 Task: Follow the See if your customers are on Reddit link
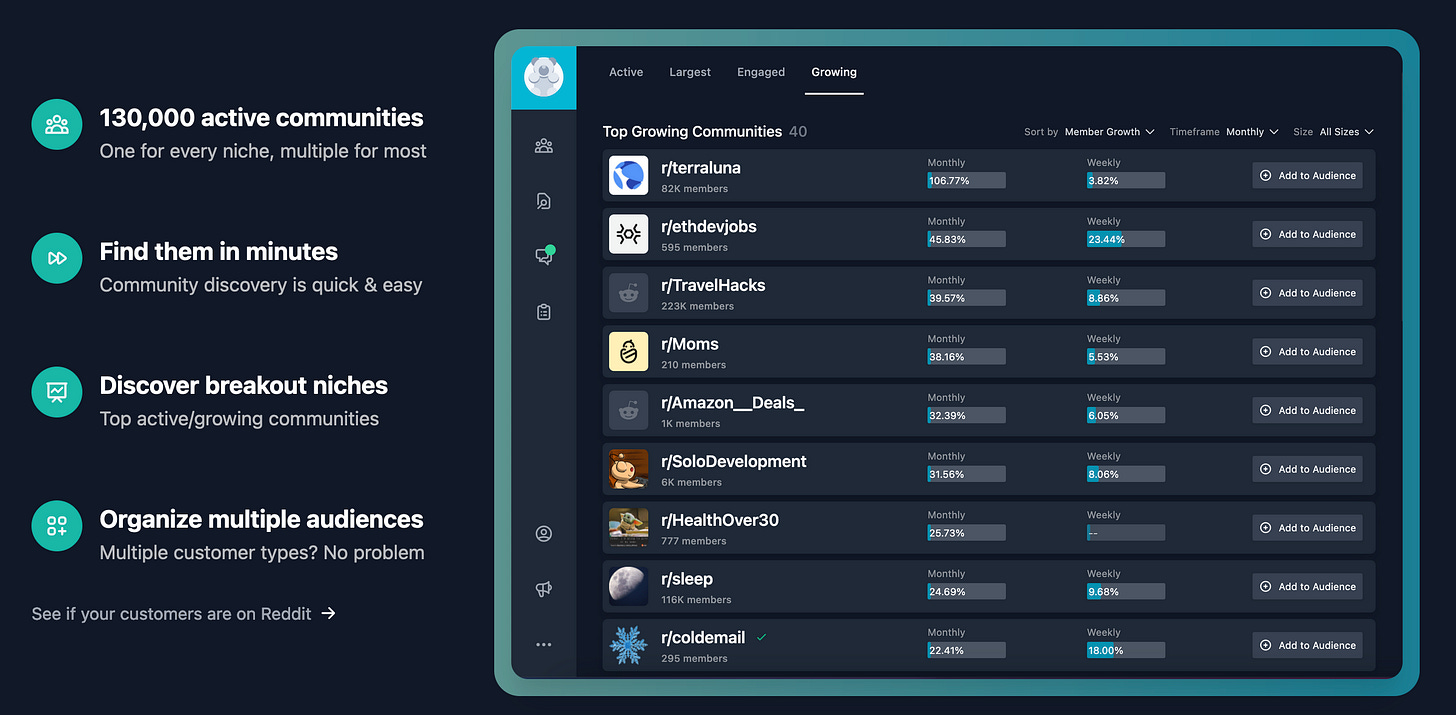[x=184, y=614]
